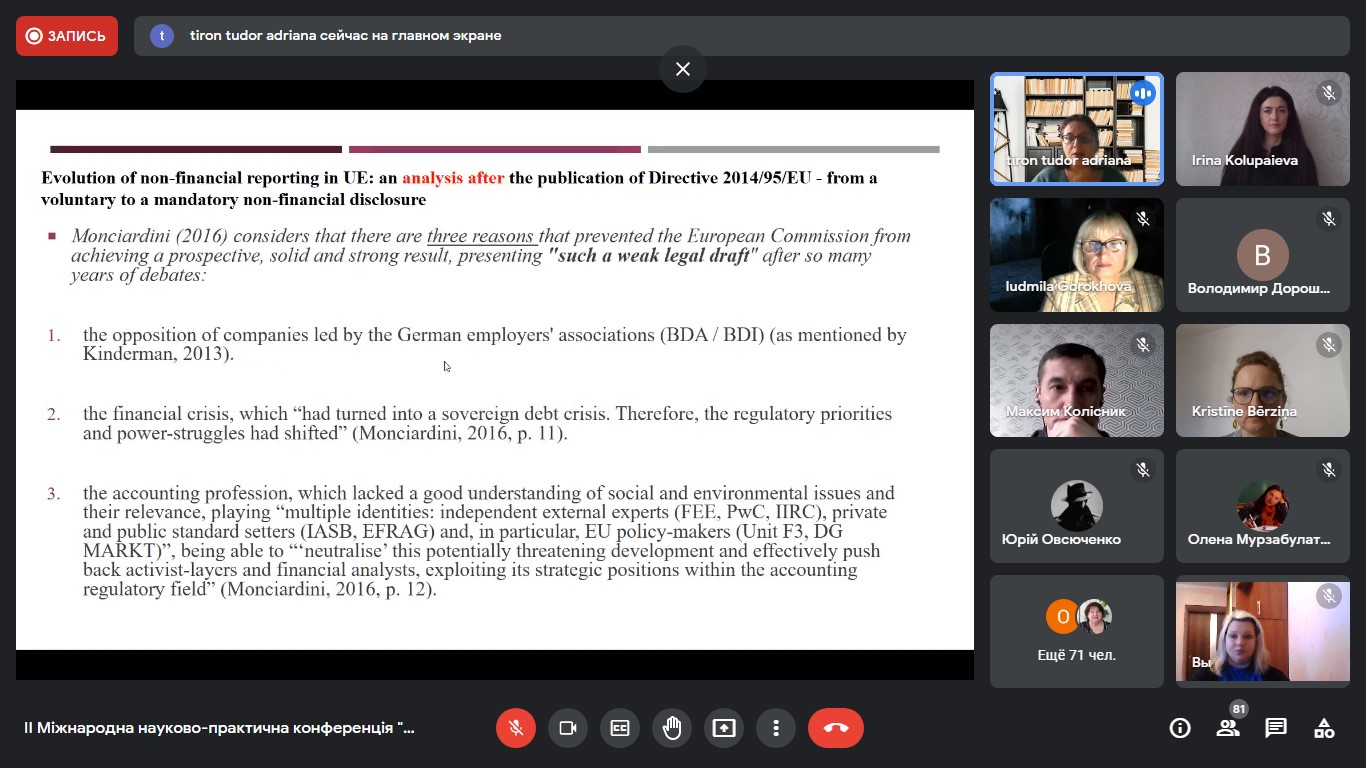This screenshot has width=1366, height=768.
Task: Turn on closed captions
Action: tap(620, 728)
